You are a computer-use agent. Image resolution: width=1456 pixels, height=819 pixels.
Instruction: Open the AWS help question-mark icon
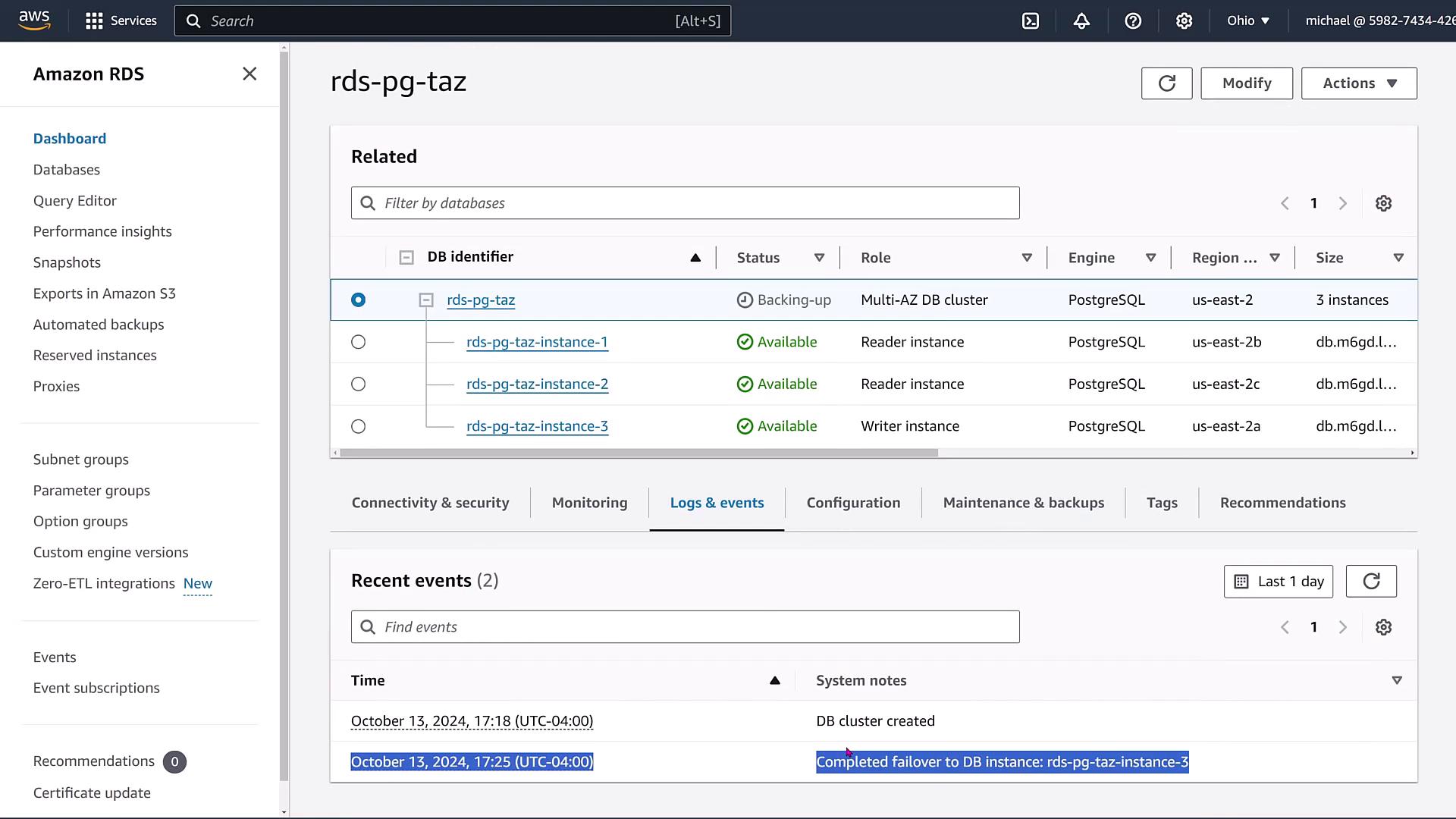(x=1133, y=21)
